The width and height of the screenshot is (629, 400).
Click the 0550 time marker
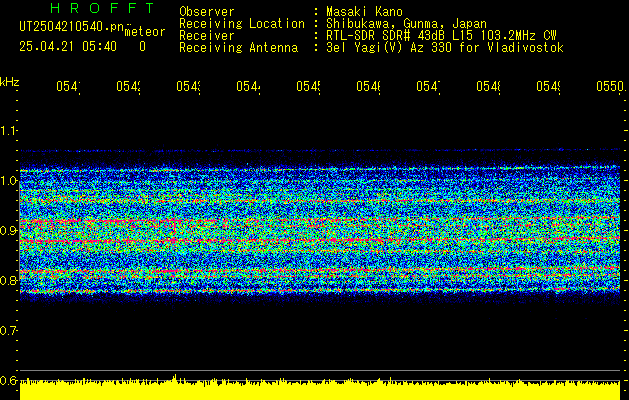(x=611, y=87)
